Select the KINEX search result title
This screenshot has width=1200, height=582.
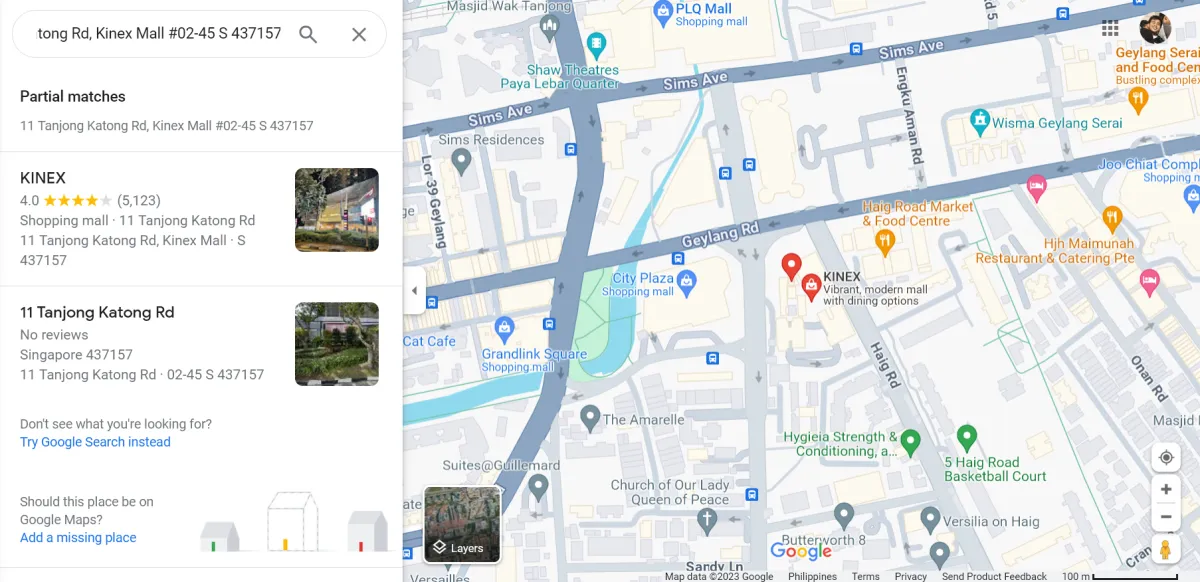pos(43,178)
